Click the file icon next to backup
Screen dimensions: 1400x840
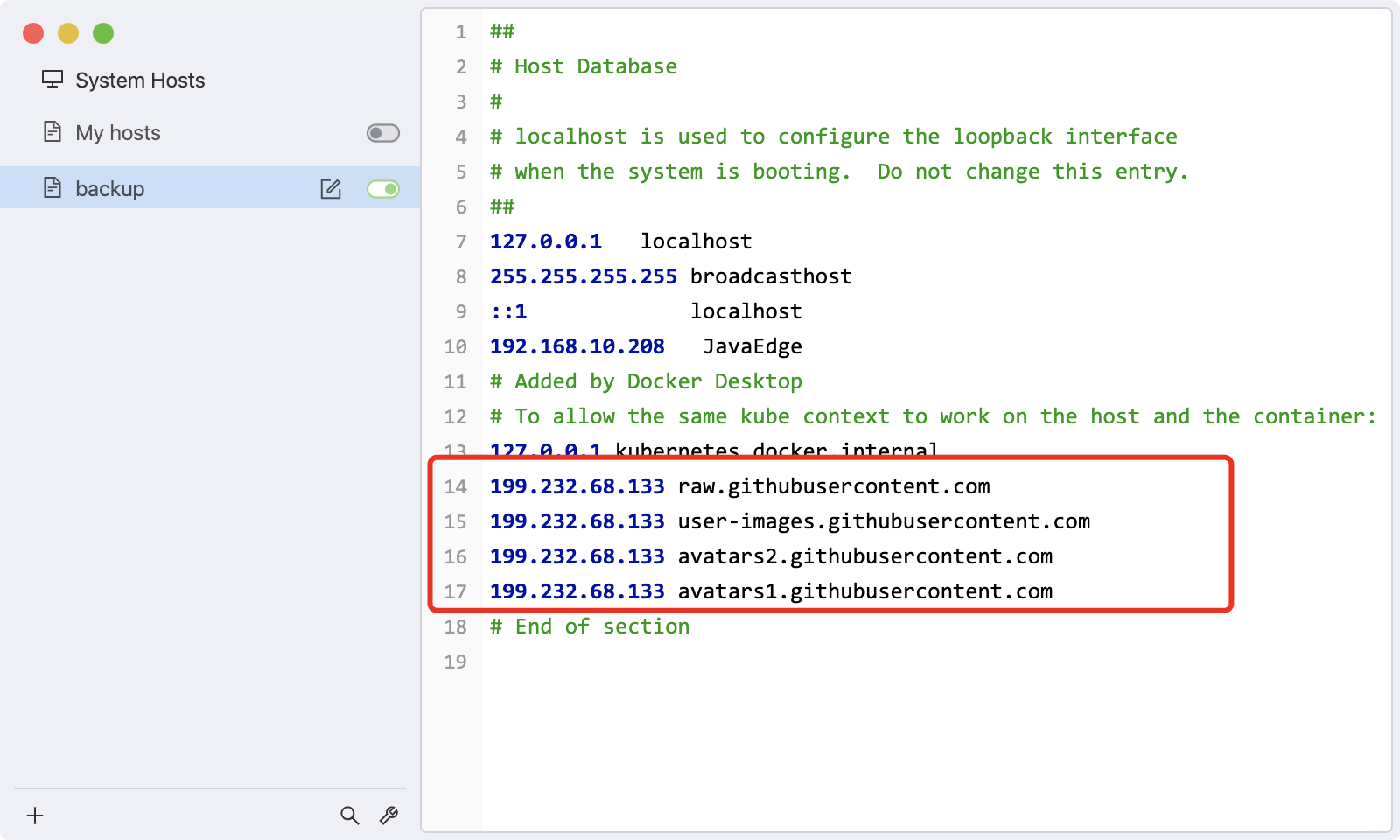tap(54, 187)
